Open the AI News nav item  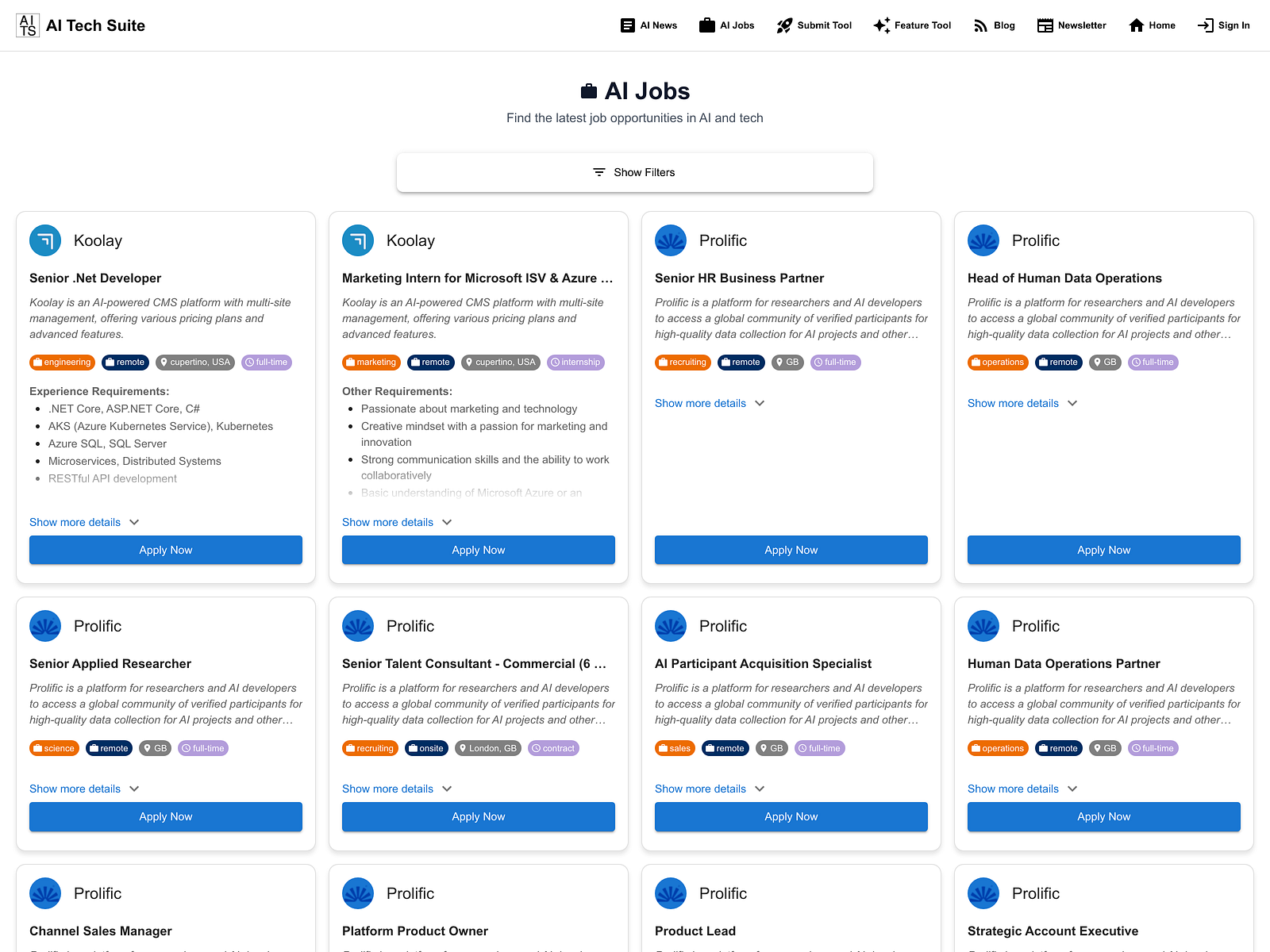(x=648, y=25)
